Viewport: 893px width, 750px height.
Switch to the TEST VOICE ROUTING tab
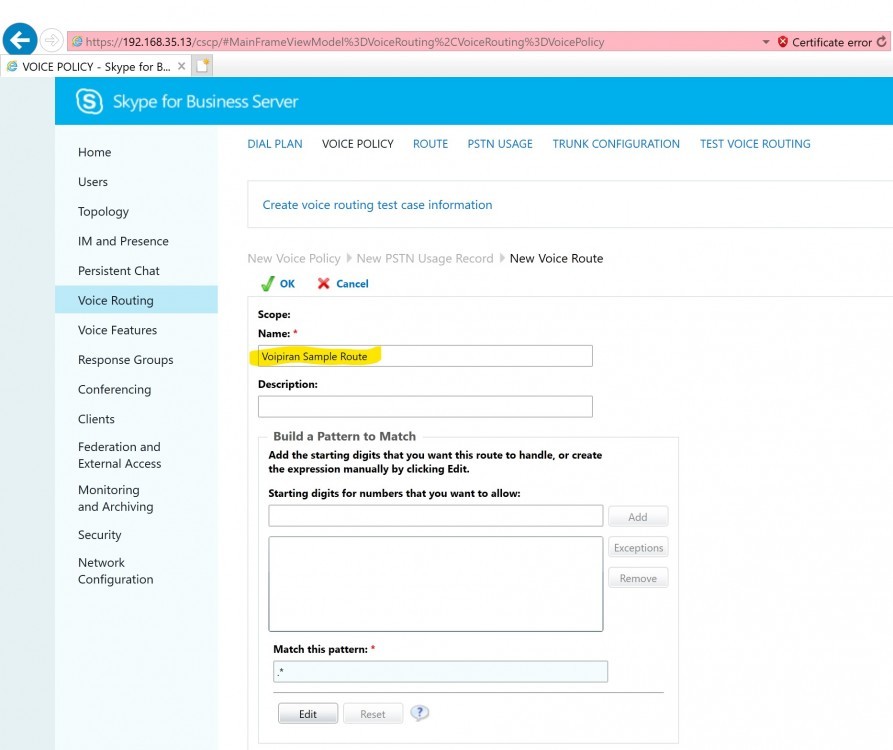755,144
